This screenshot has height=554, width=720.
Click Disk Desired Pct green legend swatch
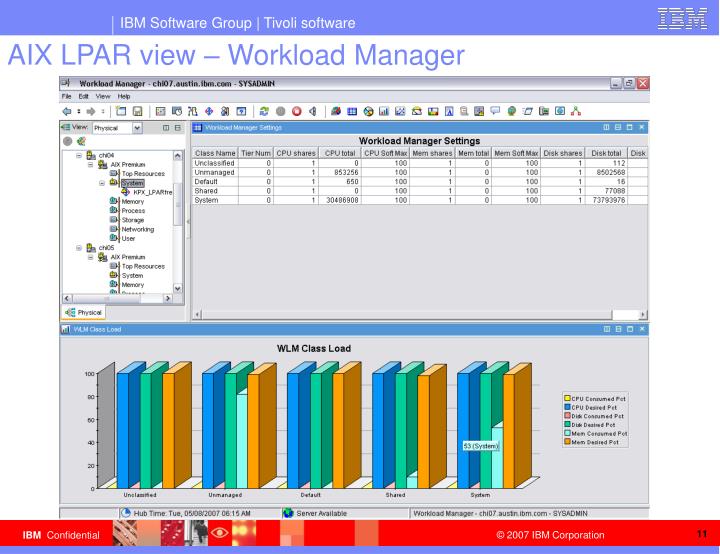567,424
